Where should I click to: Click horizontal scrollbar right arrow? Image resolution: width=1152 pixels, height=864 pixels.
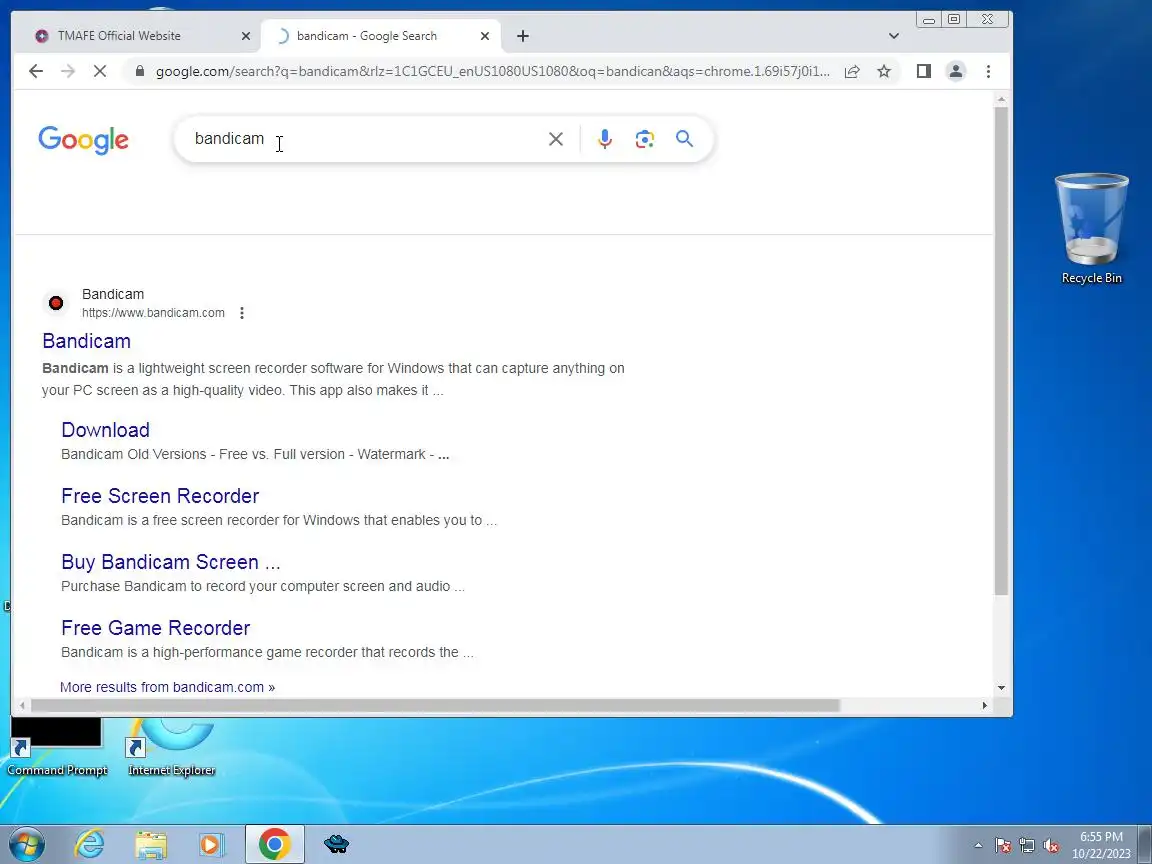(x=984, y=705)
